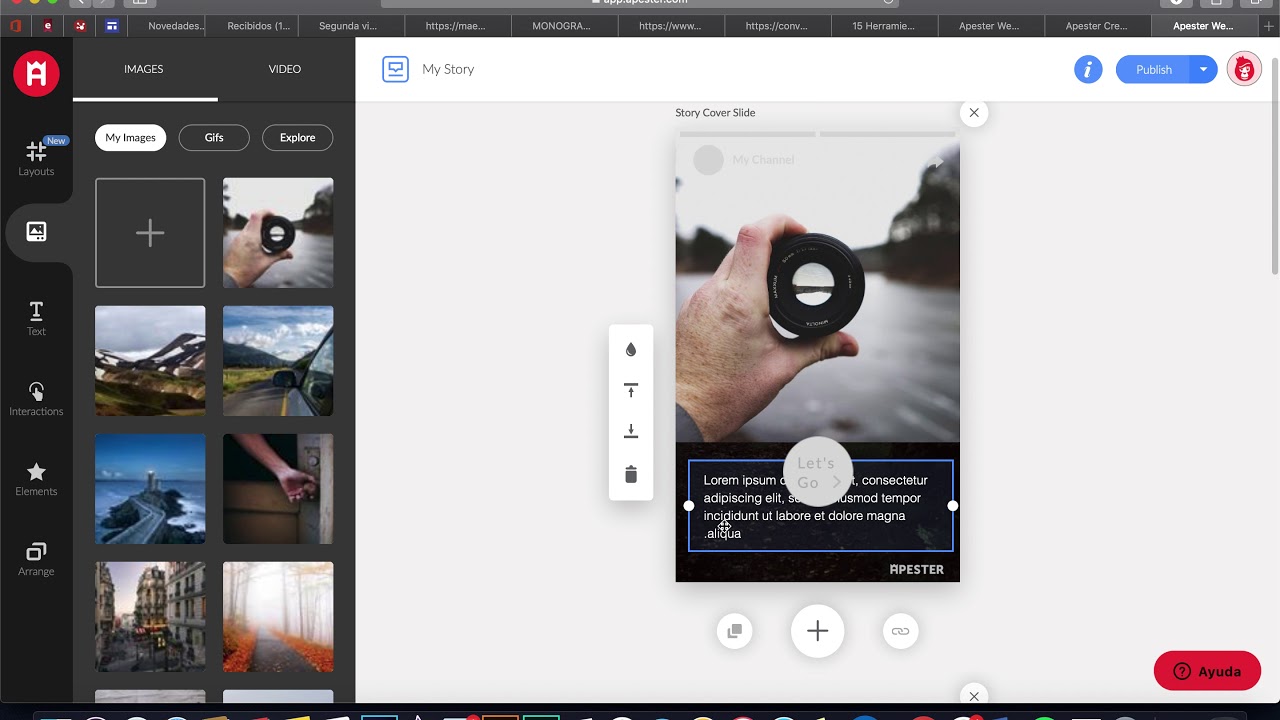Click the My Channel label on slide
1280x720 pixels.
pos(763,160)
